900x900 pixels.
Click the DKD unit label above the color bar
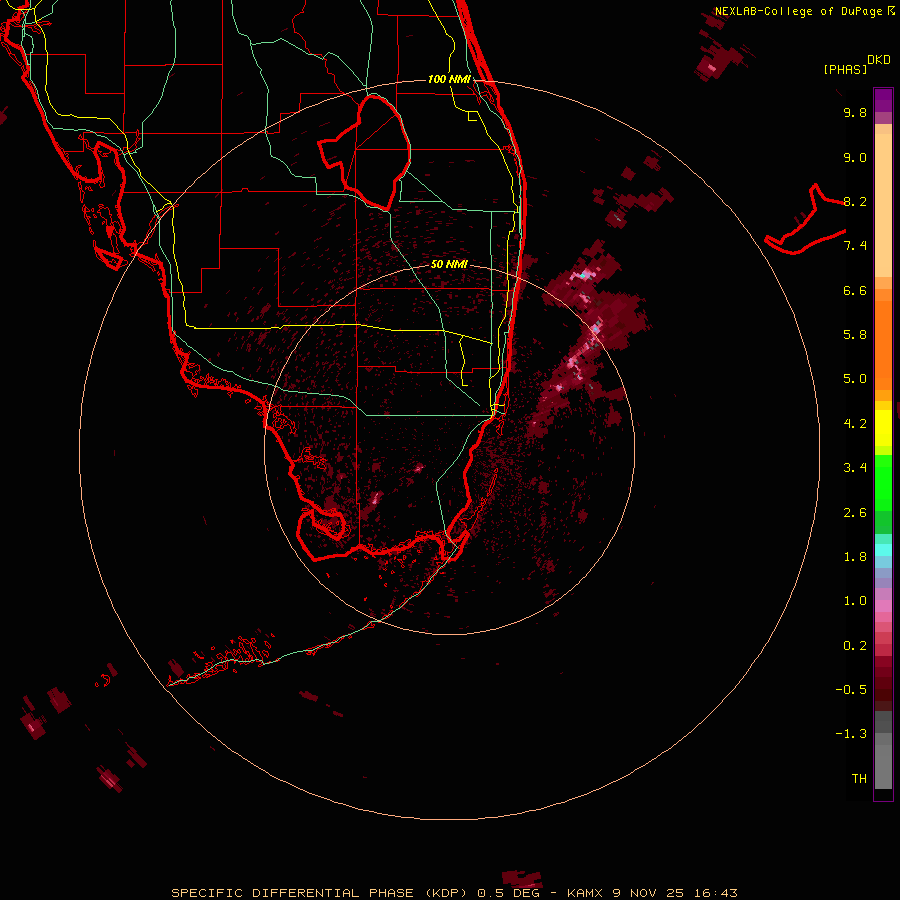coord(879,60)
